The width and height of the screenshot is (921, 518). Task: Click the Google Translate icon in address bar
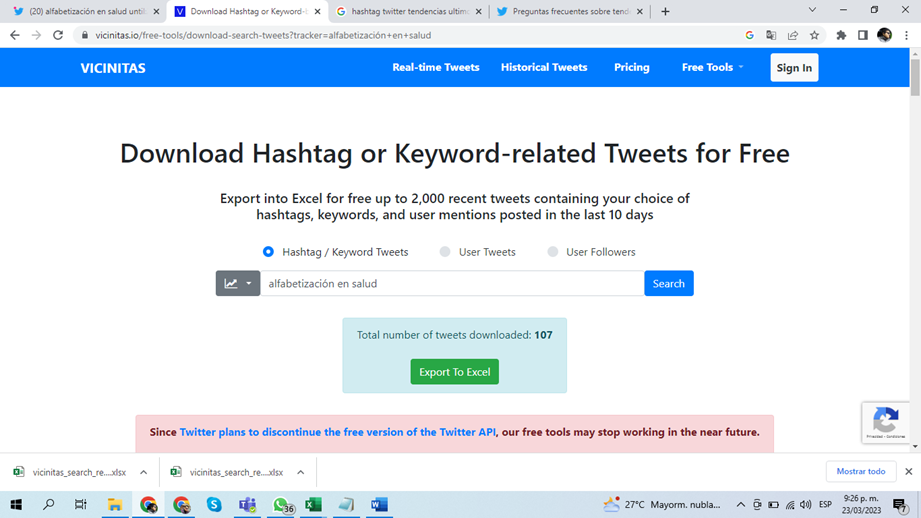click(771, 35)
